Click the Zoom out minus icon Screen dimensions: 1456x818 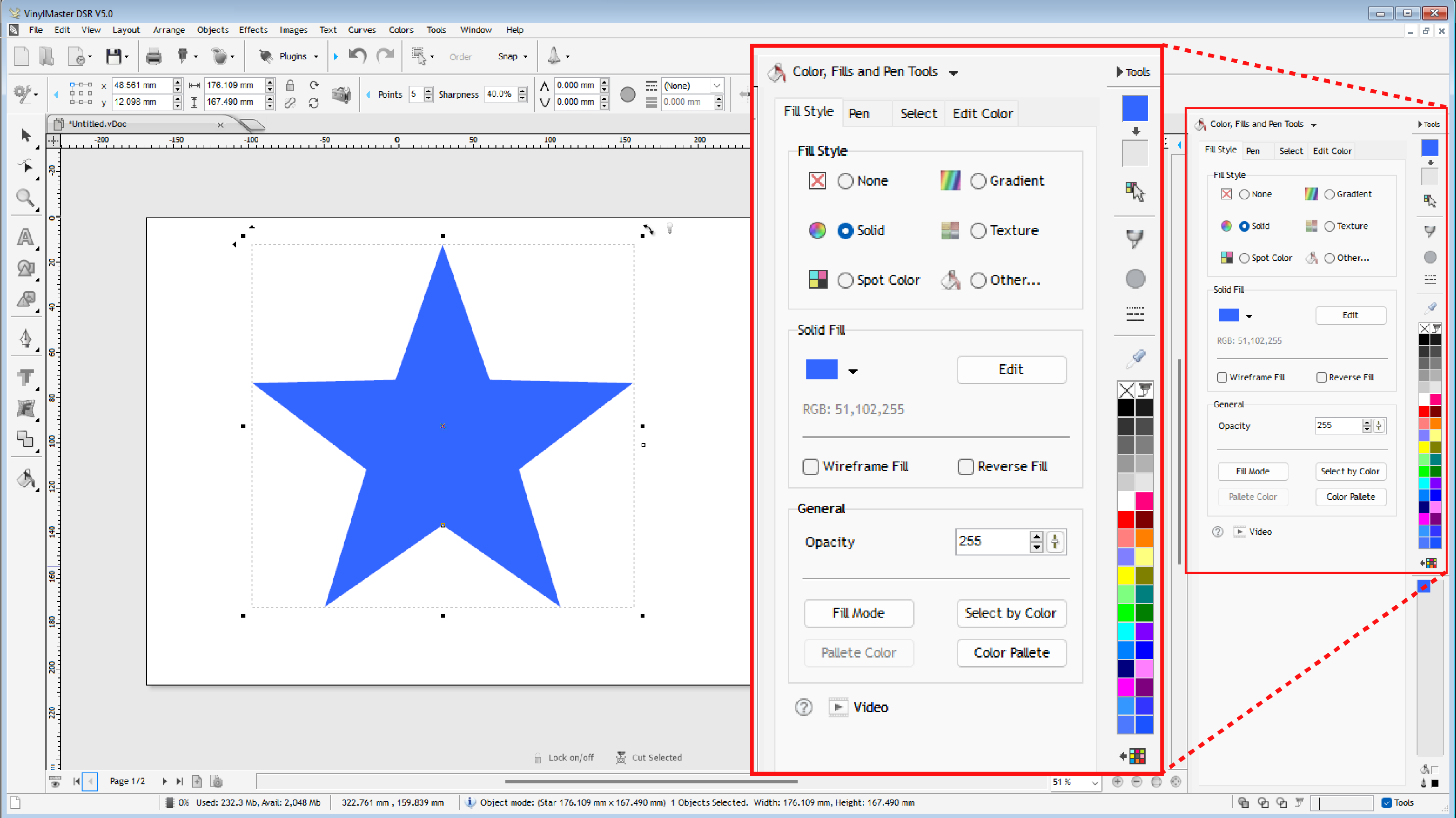click(1137, 781)
